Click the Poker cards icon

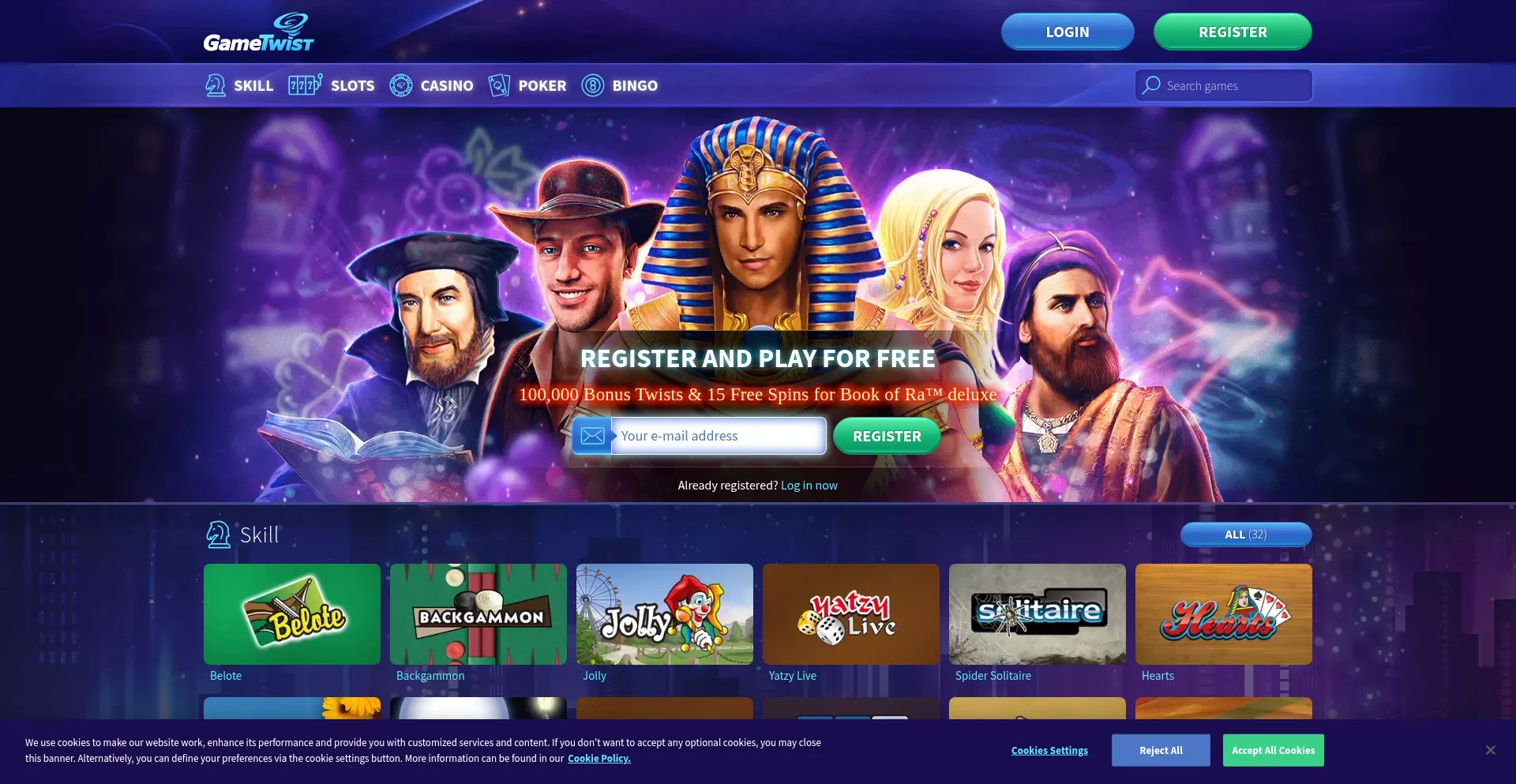click(499, 85)
